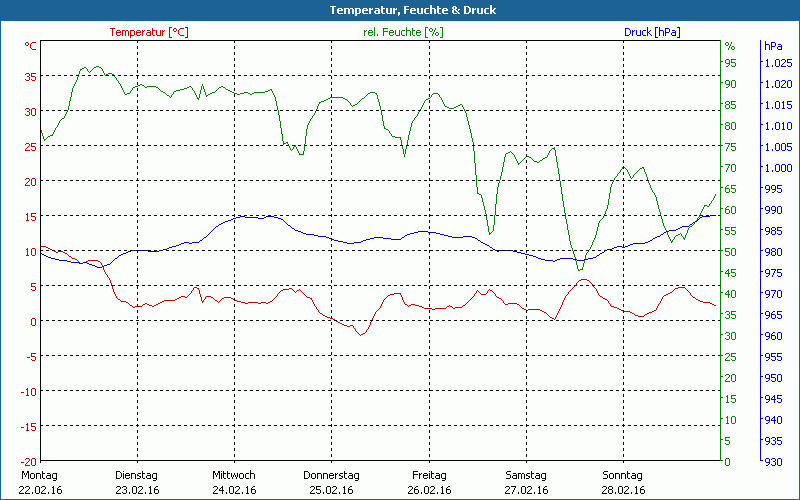Select the date "26.02.16"

coord(429,490)
